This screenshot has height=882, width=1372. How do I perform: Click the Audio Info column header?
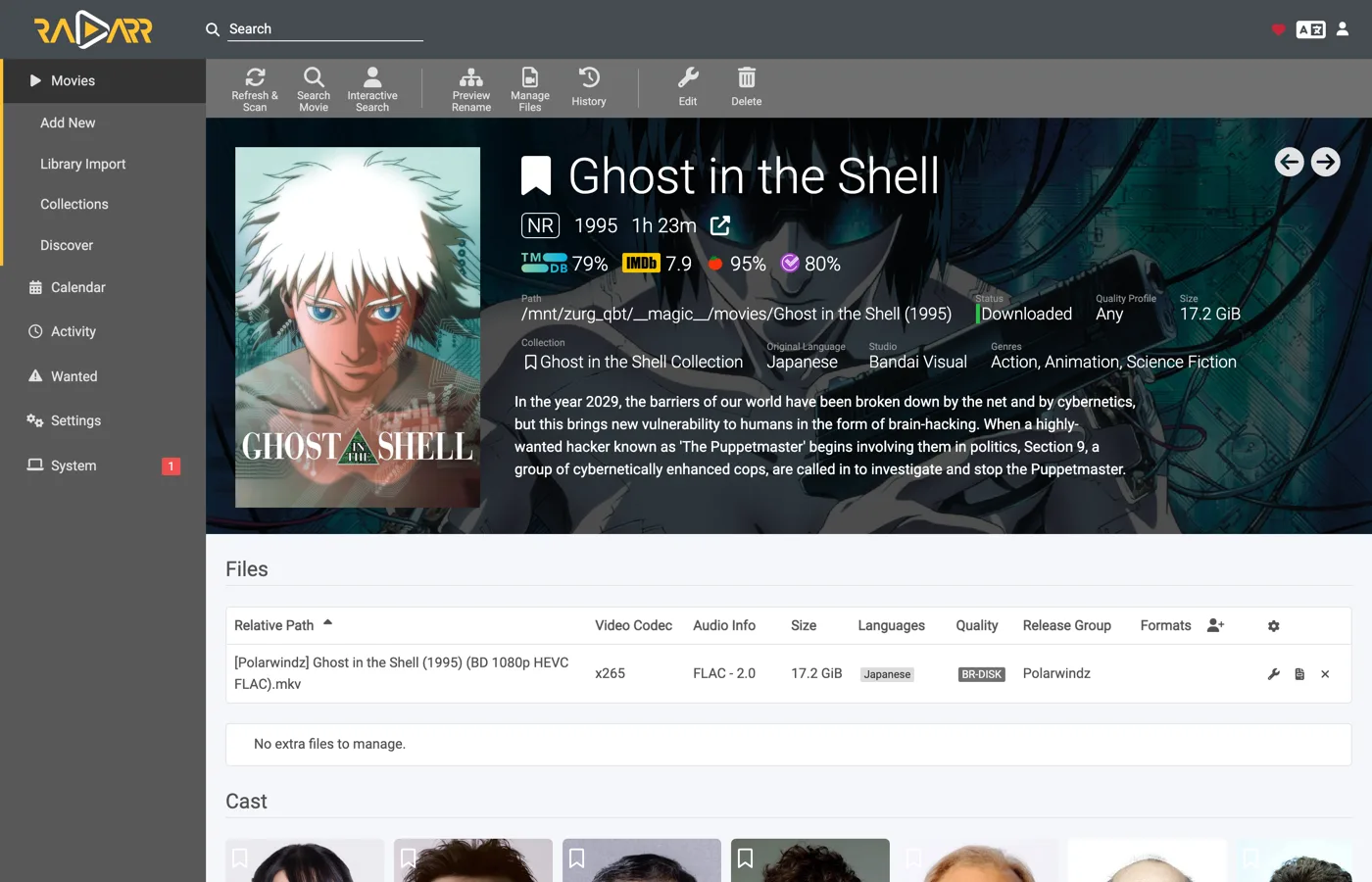click(x=724, y=625)
